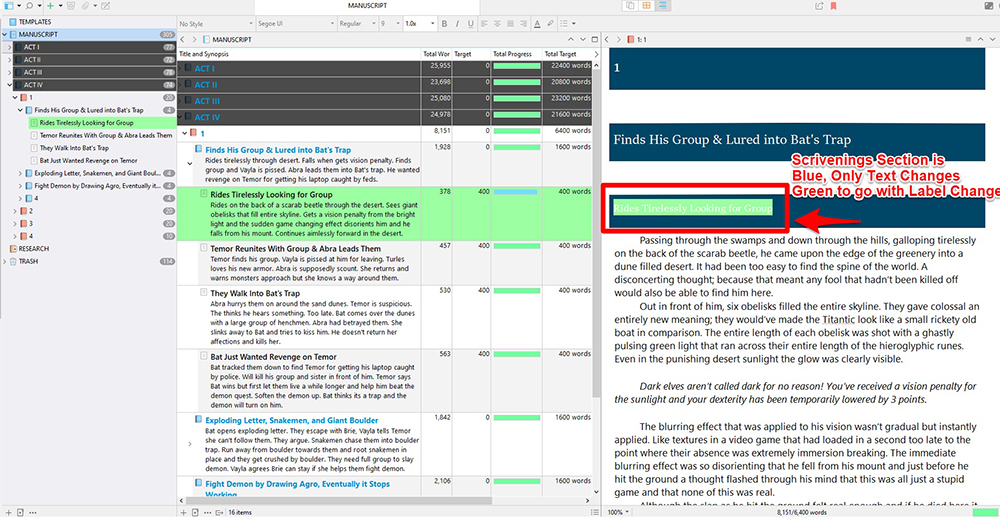Open the 100% zoom dropdown
The width and height of the screenshot is (1000, 523).
(618, 513)
